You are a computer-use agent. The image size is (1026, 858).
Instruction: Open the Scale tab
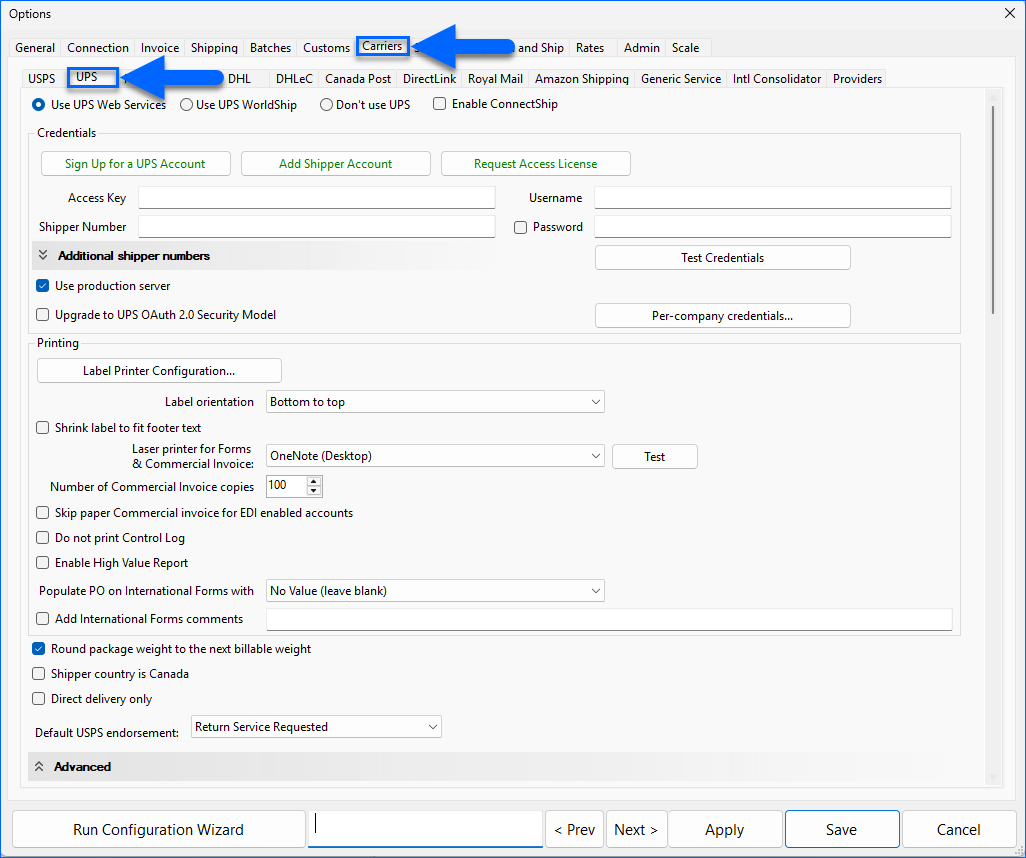pyautogui.click(x=686, y=48)
